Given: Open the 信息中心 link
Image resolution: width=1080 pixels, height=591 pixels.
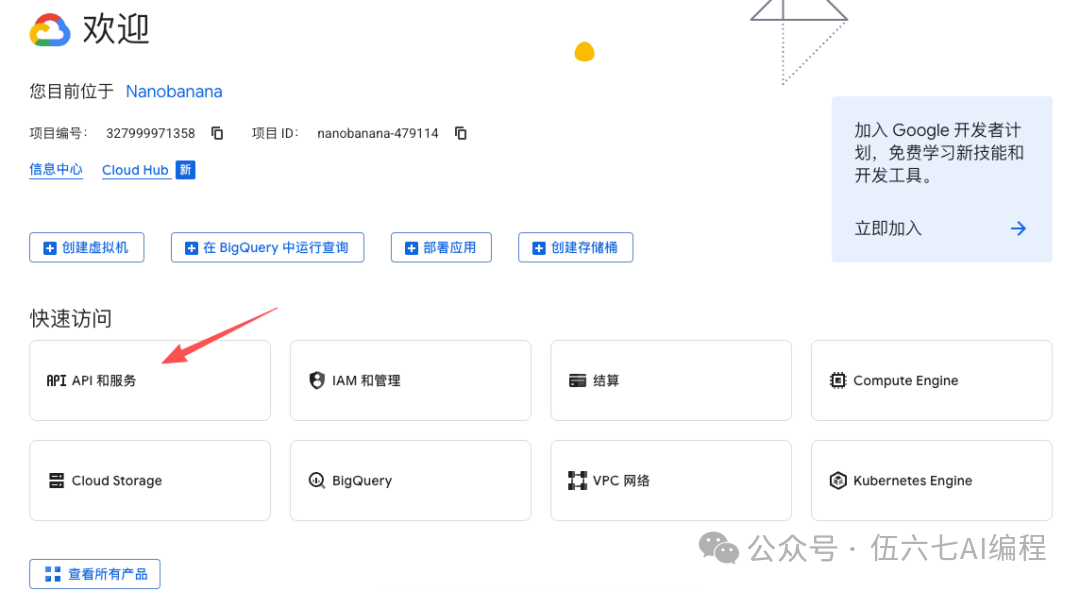Looking at the screenshot, I should [56, 169].
